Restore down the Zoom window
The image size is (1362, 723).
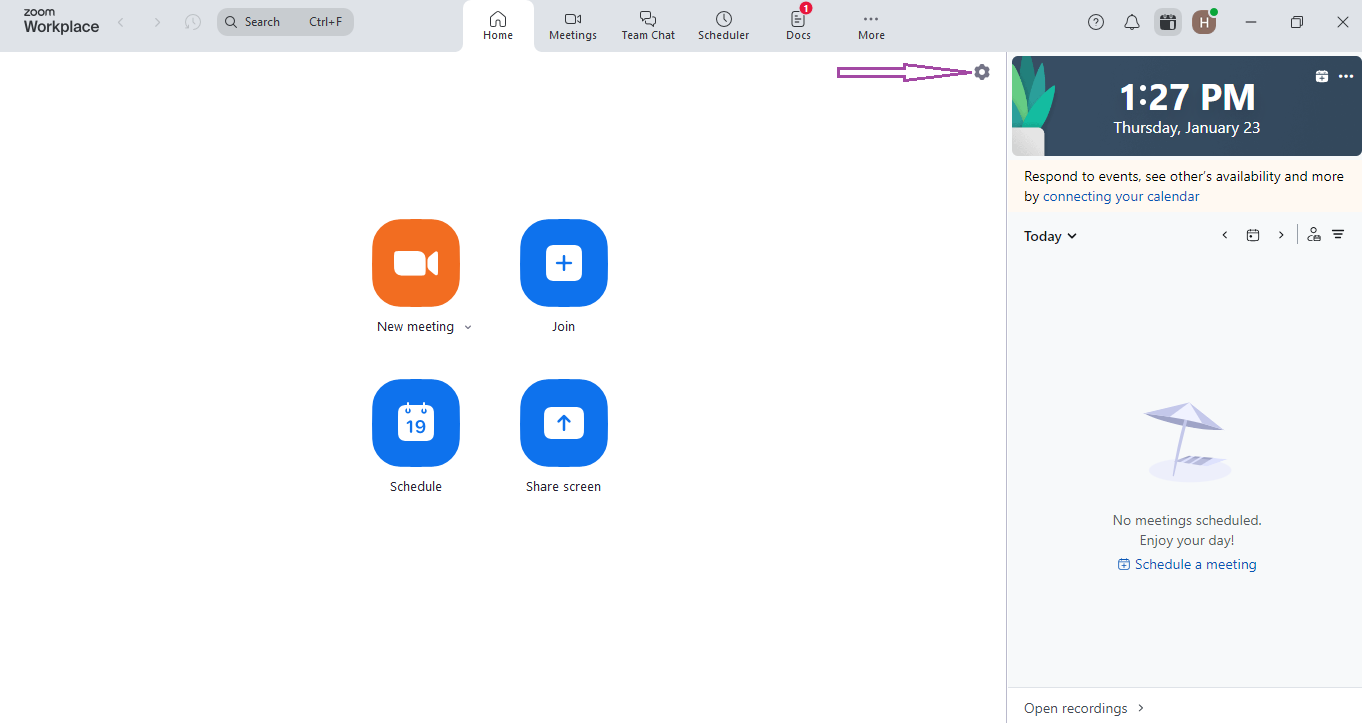(1297, 22)
